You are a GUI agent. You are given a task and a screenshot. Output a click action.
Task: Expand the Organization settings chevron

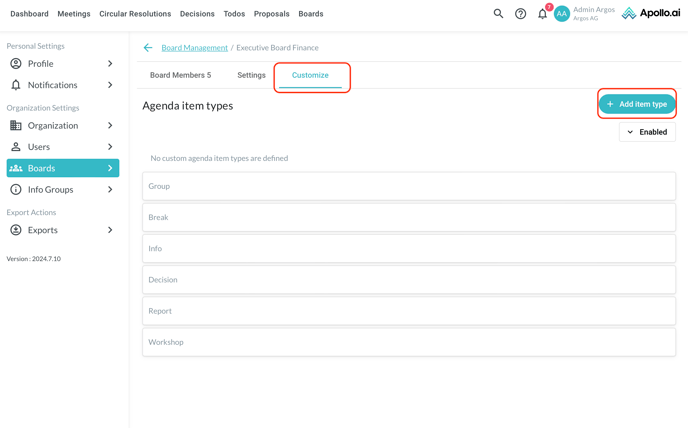pyautogui.click(x=110, y=126)
